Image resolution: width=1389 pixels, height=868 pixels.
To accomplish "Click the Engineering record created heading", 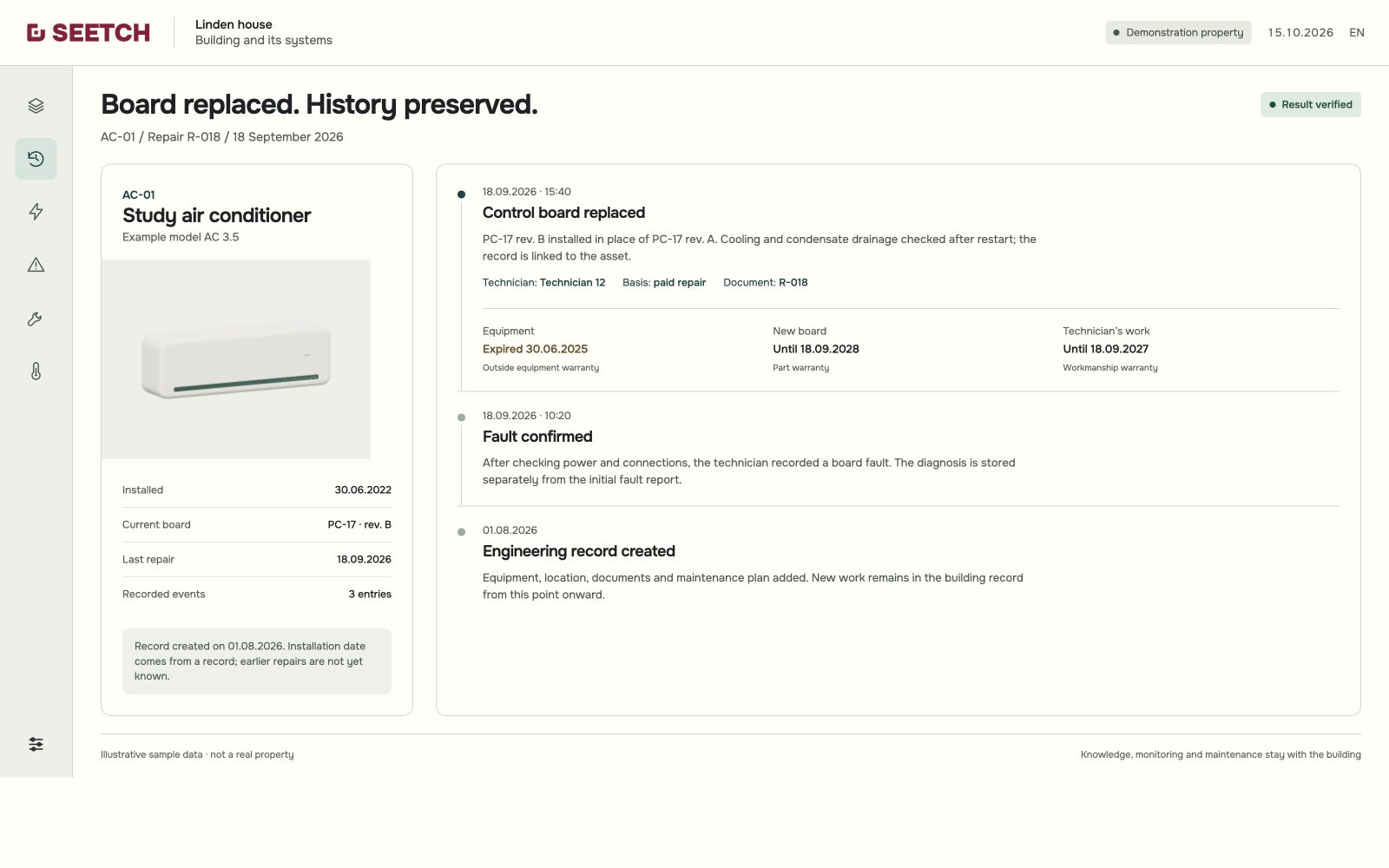I will coord(579,551).
